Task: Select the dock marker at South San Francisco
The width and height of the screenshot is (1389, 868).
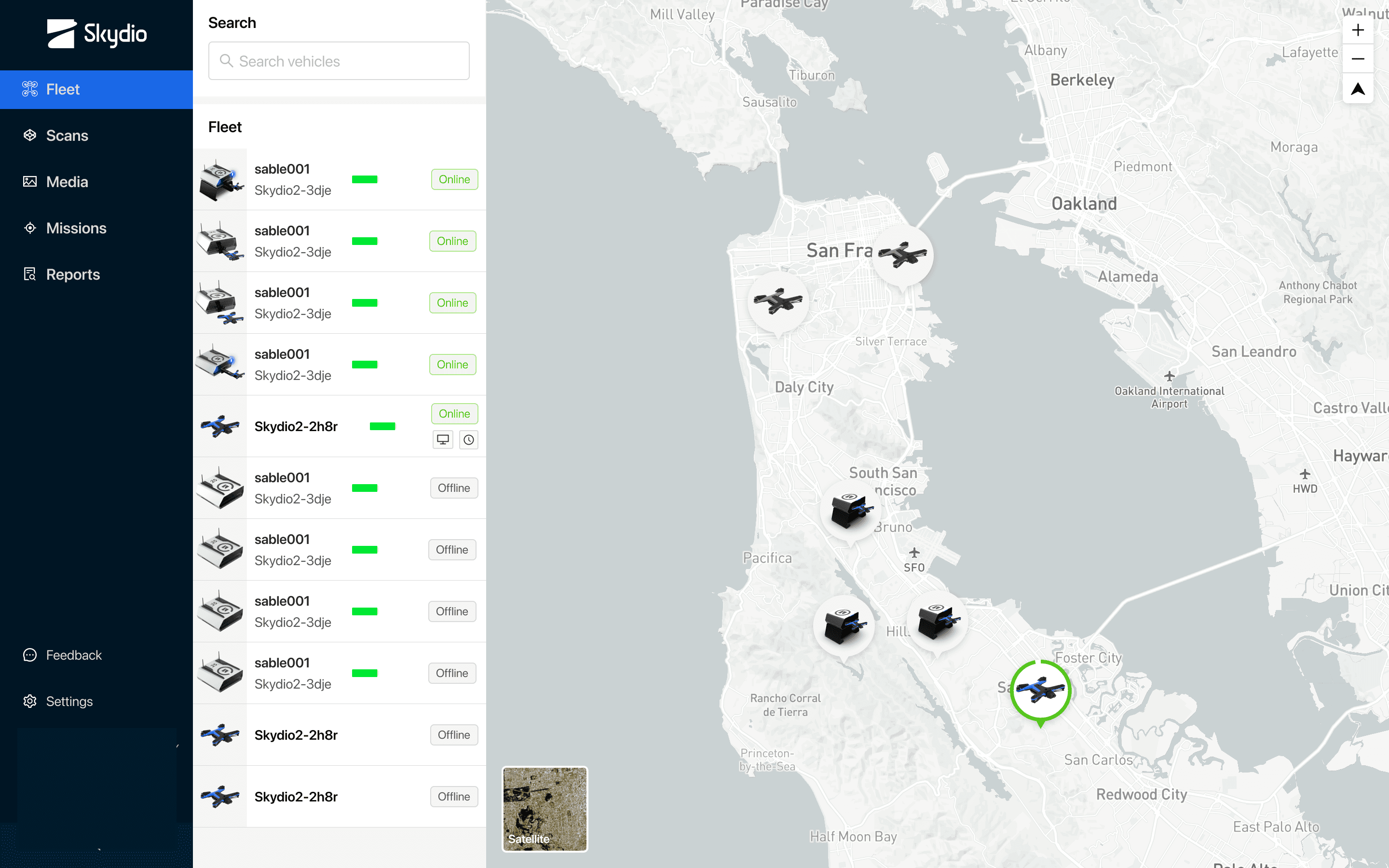Action: (851, 510)
